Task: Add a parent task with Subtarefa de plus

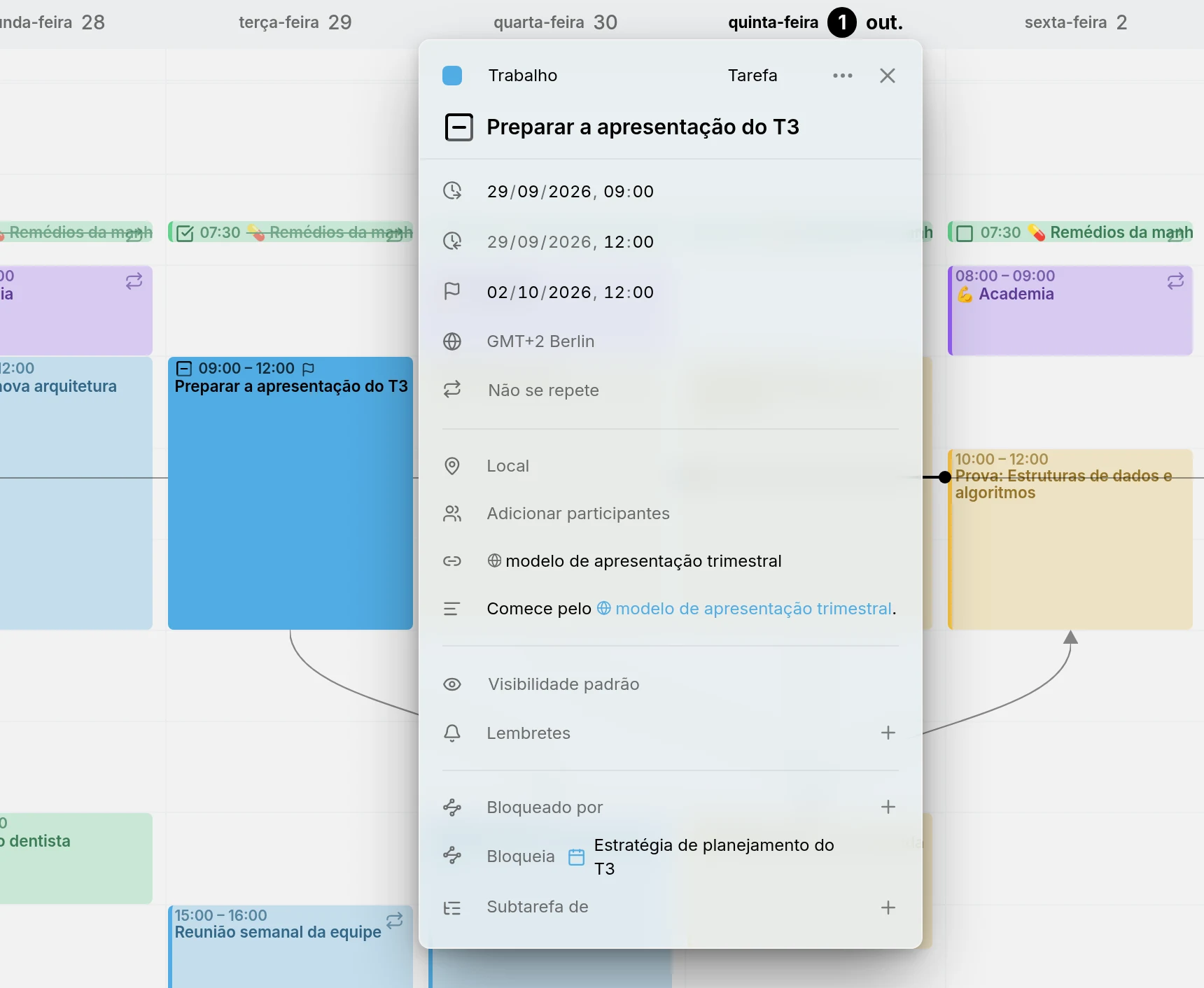Action: coord(888,908)
